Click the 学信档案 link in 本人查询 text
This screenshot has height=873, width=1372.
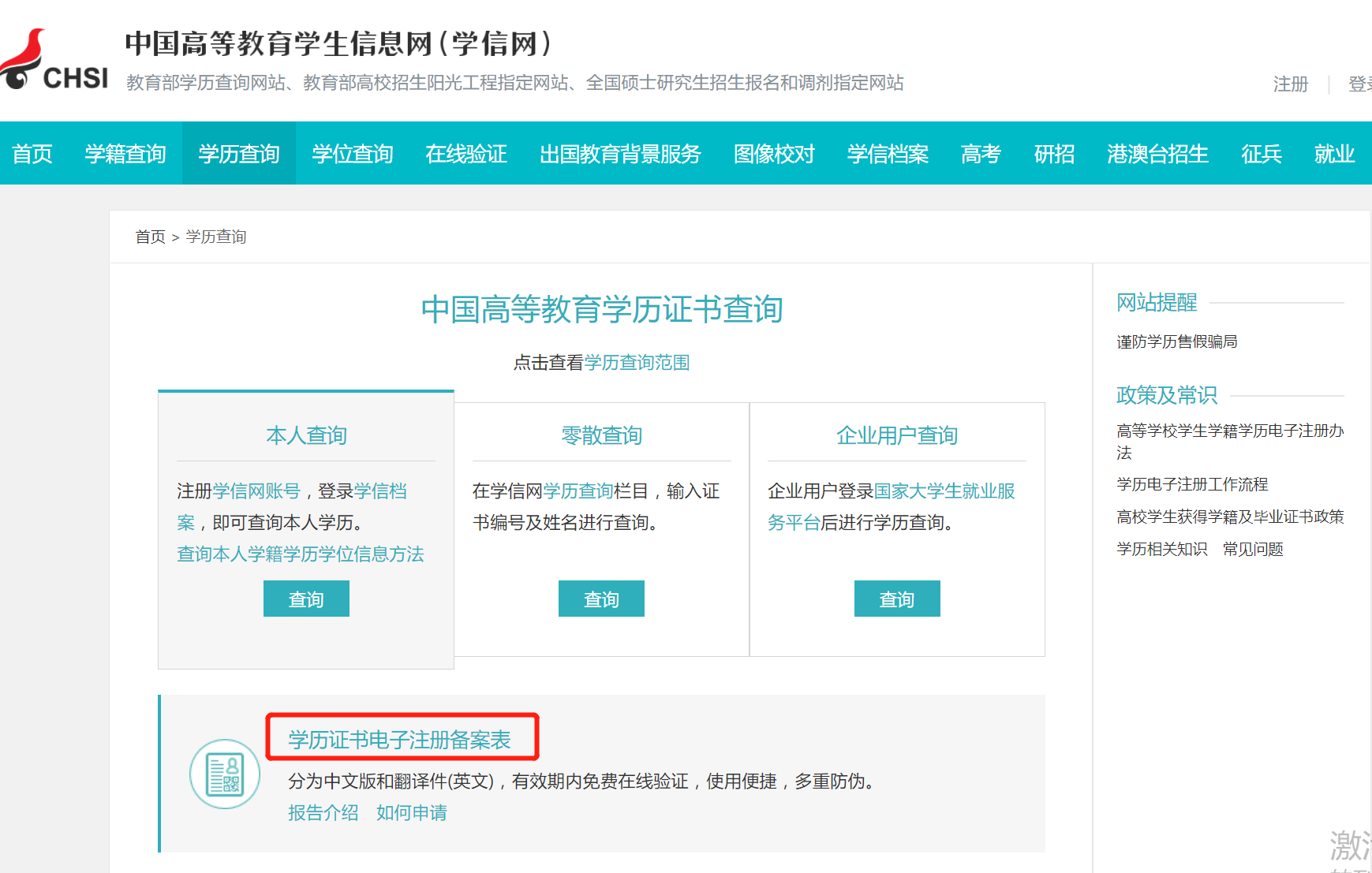[x=380, y=491]
